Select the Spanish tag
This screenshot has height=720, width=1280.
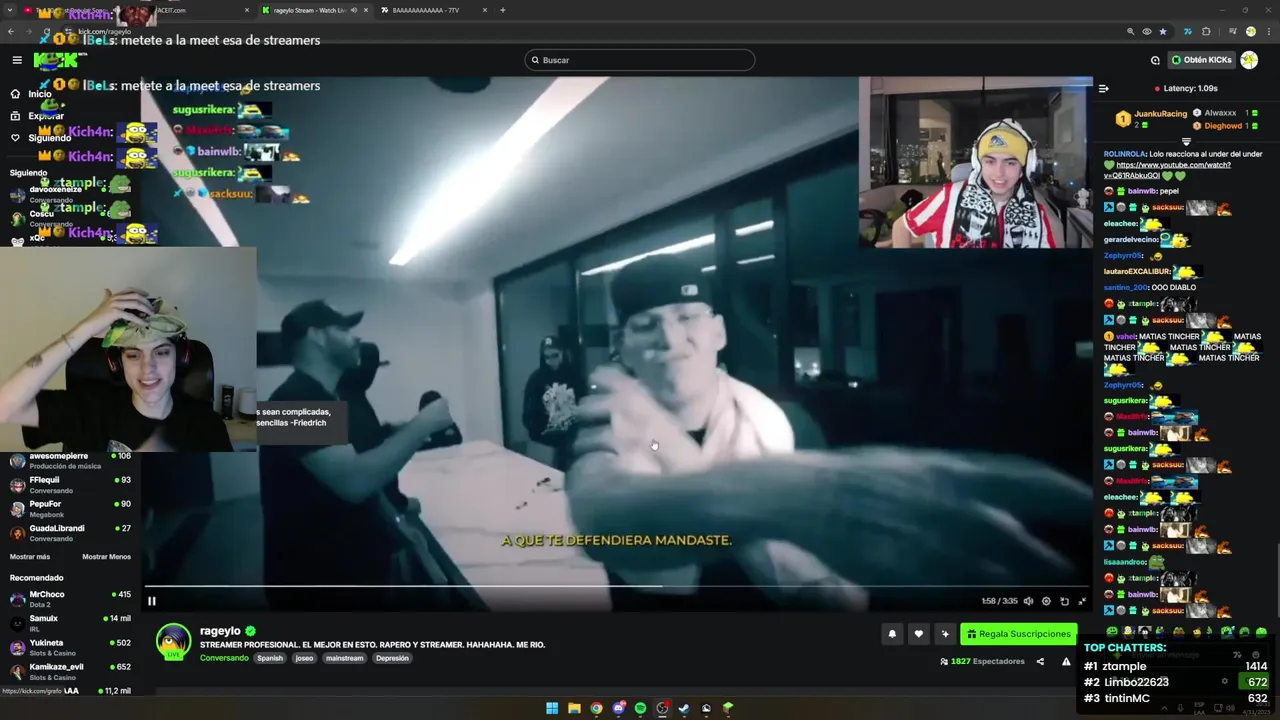pos(270,658)
